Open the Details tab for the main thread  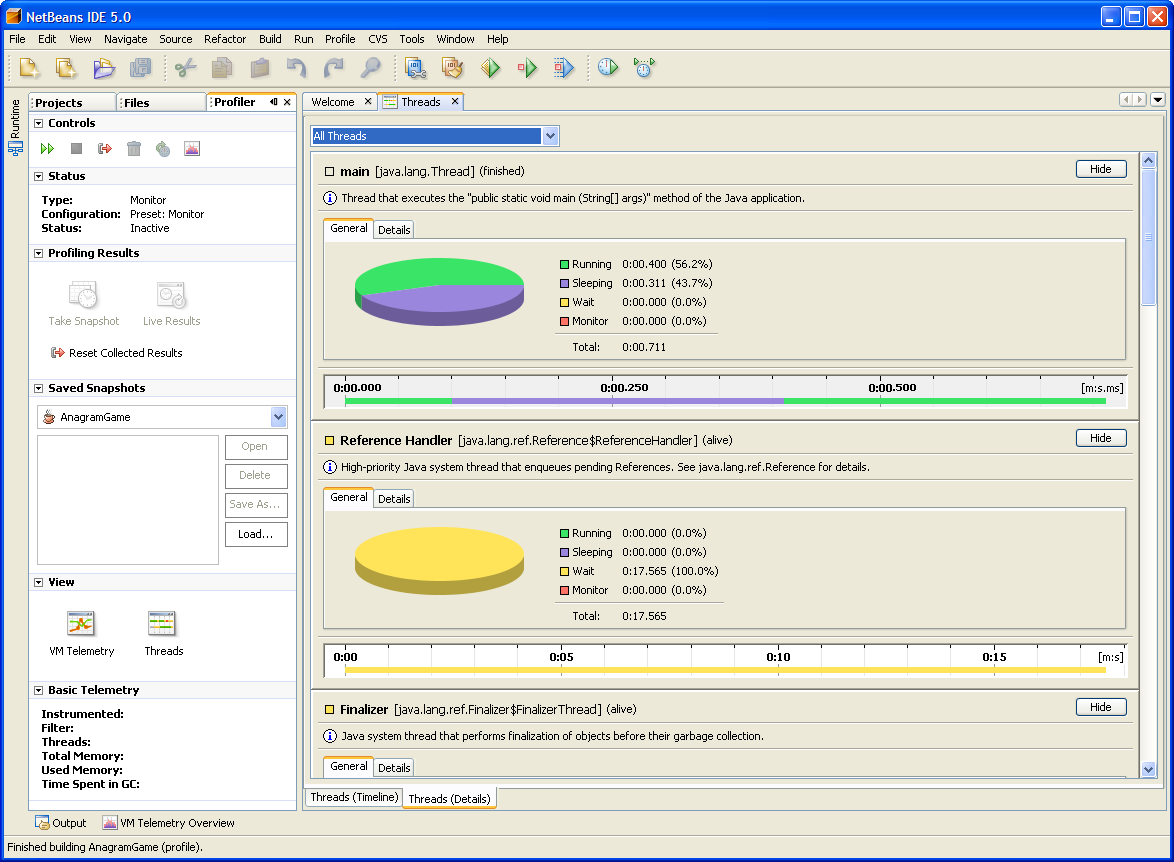tap(394, 230)
